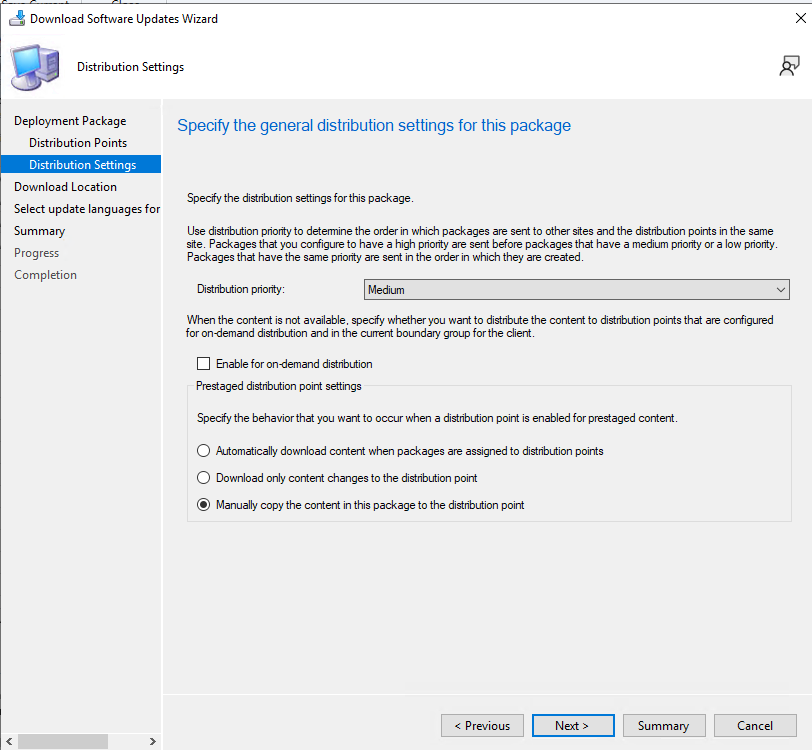812x750 pixels.
Task: Open the Distribution priority dropdown
Action: click(576, 290)
